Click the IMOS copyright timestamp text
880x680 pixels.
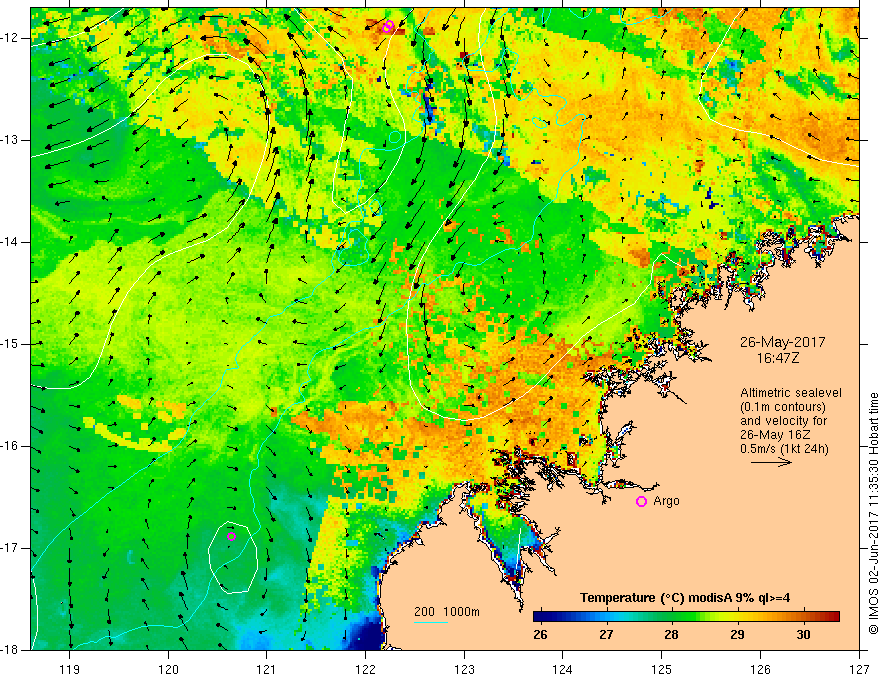(x=873, y=513)
